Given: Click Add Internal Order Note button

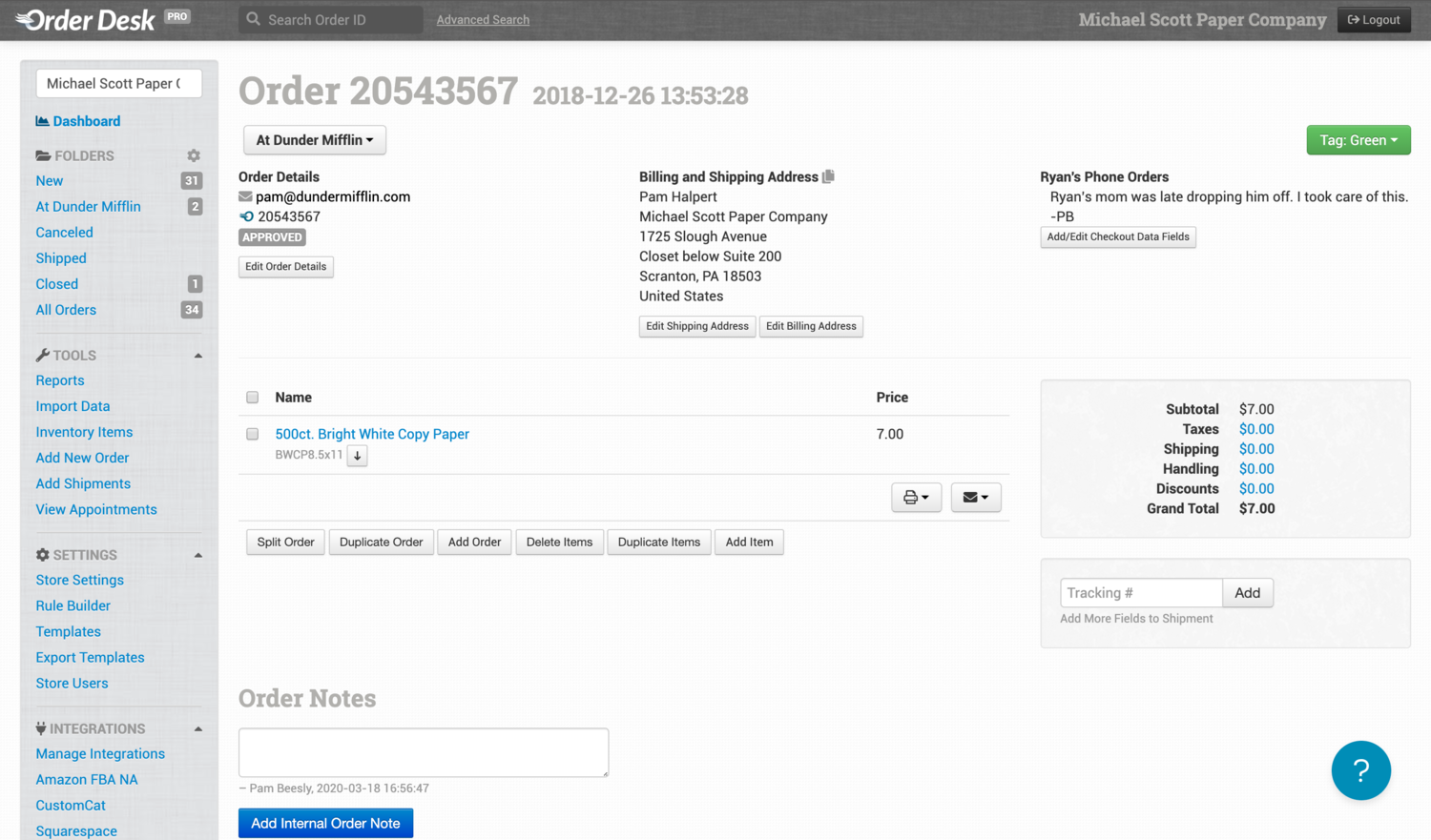Looking at the screenshot, I should 325,824.
